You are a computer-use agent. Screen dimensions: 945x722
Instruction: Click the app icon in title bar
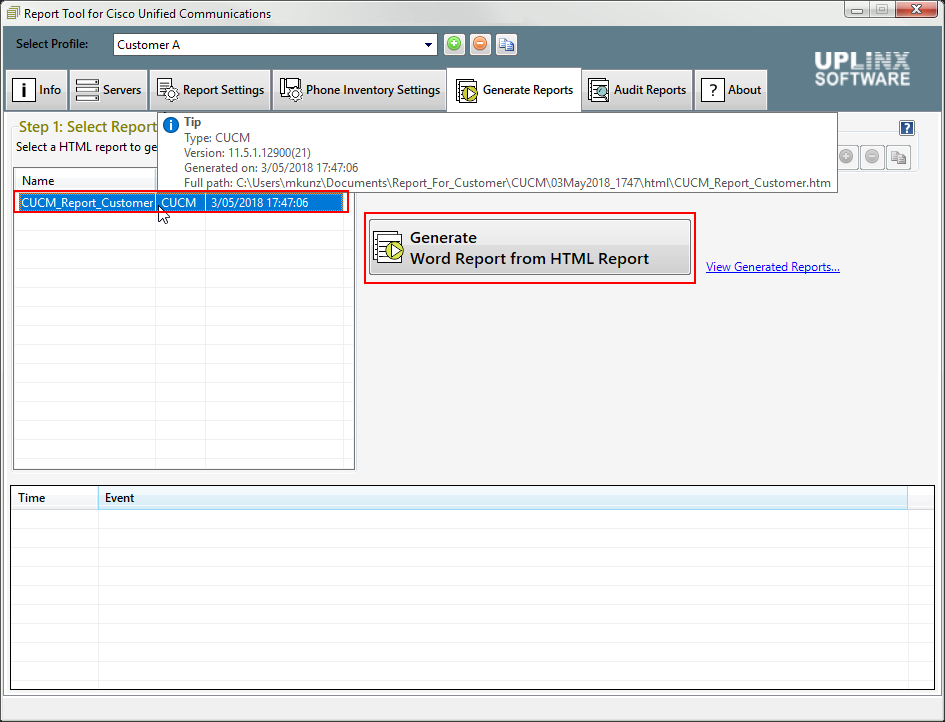coord(13,13)
